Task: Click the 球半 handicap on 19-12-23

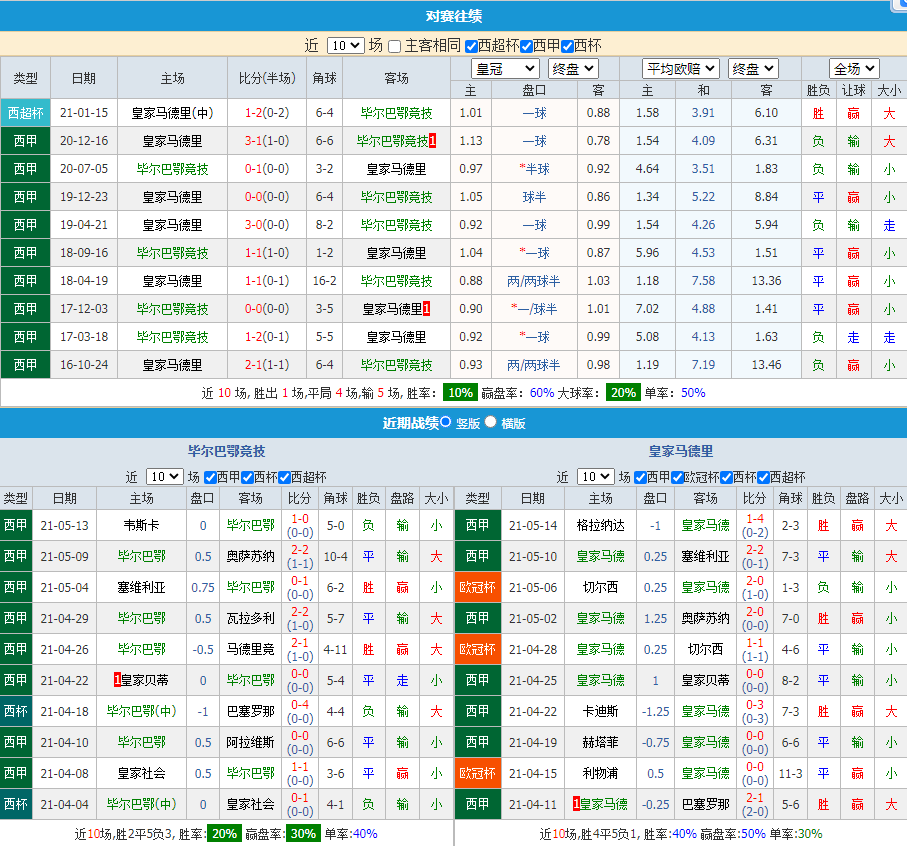Action: [x=534, y=197]
